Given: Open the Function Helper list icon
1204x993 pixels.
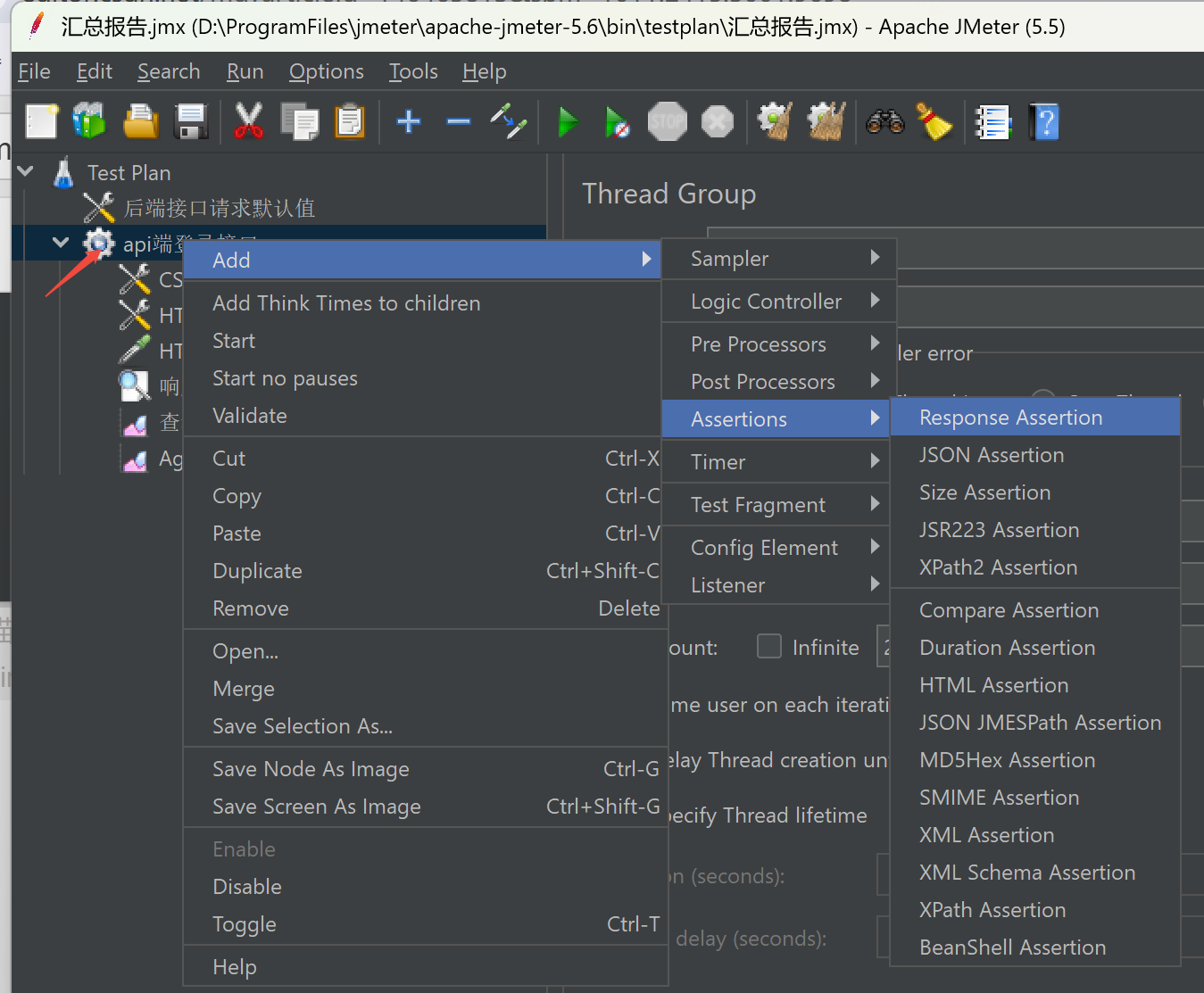Looking at the screenshot, I should (992, 122).
